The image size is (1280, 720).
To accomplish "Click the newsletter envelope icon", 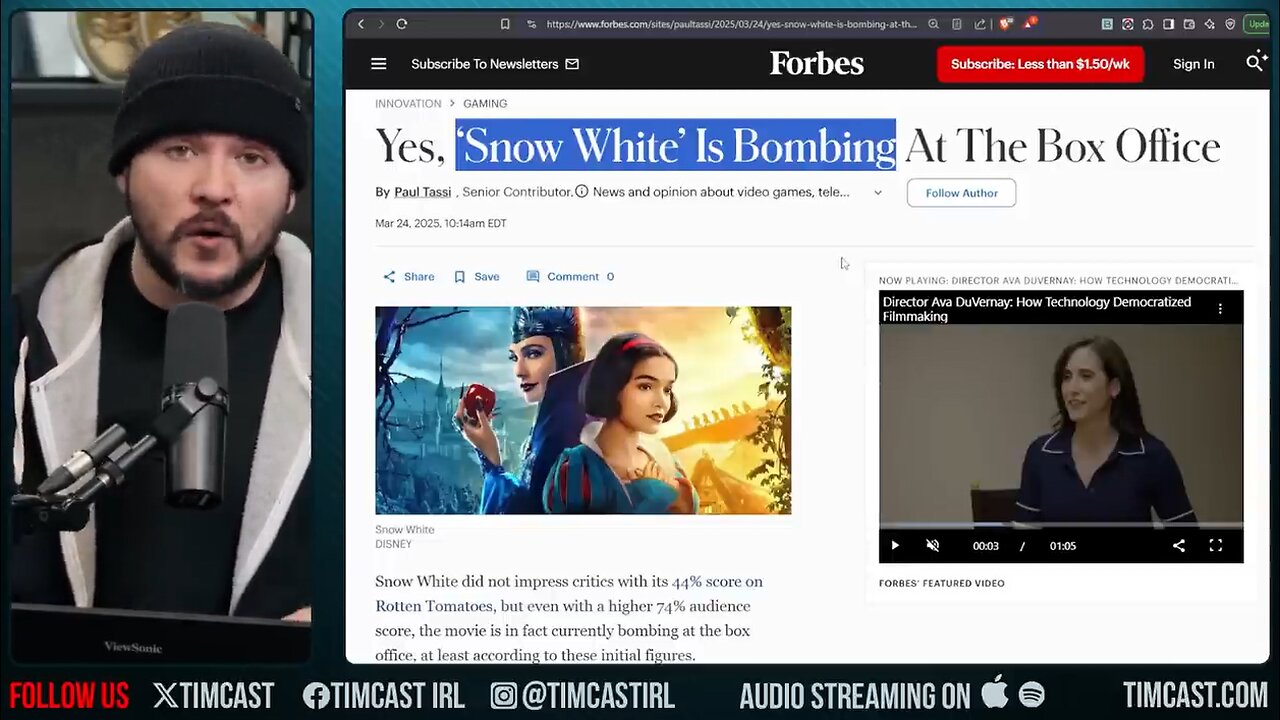I will 572,64.
